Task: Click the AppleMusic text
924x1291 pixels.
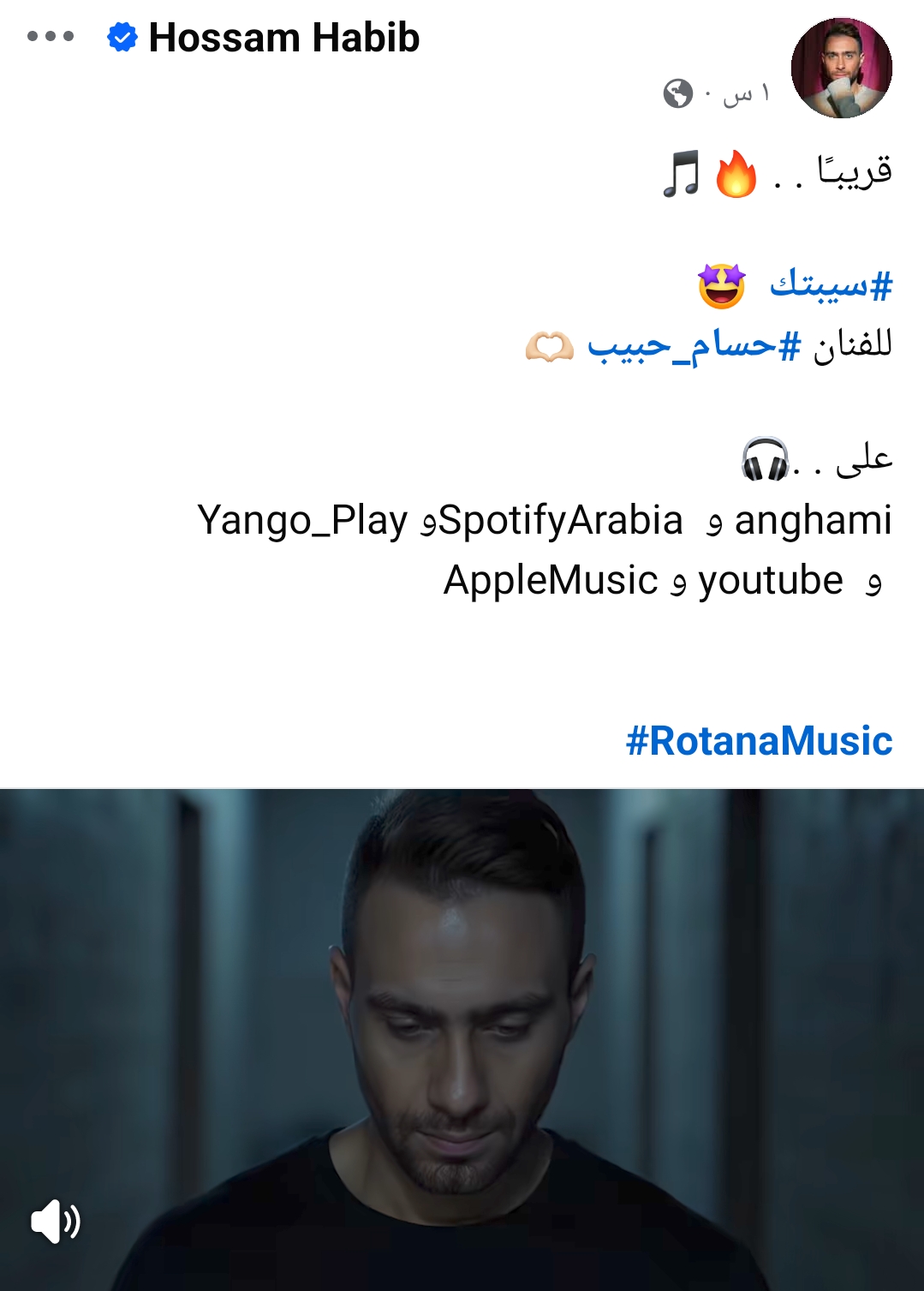Action: pos(550,580)
